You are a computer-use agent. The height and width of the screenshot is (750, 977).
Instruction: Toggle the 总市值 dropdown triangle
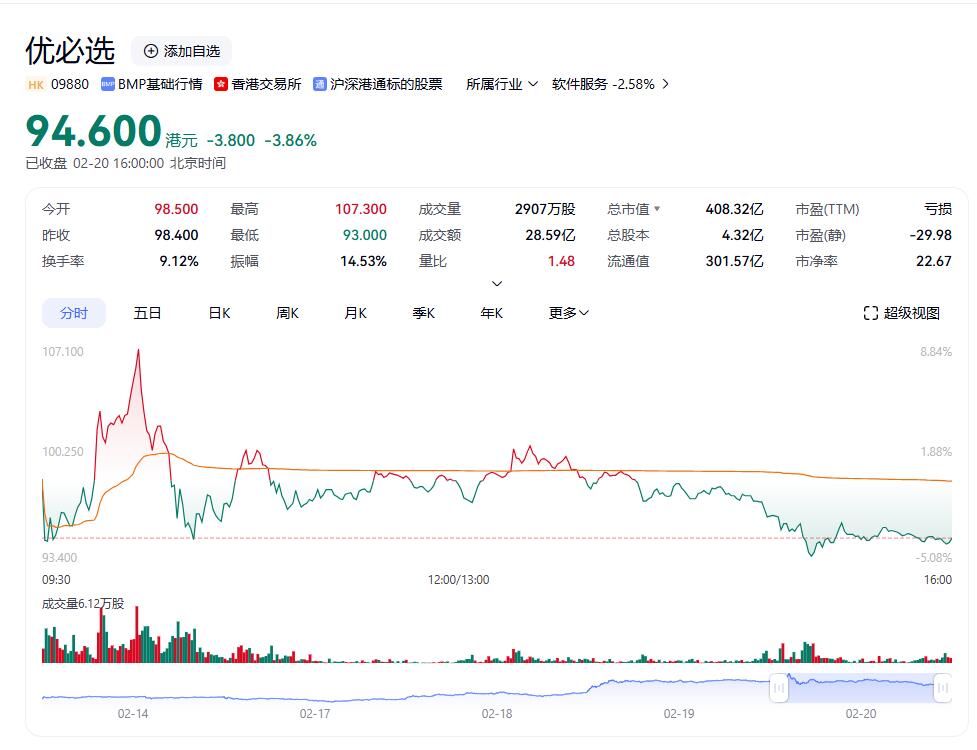click(x=657, y=209)
